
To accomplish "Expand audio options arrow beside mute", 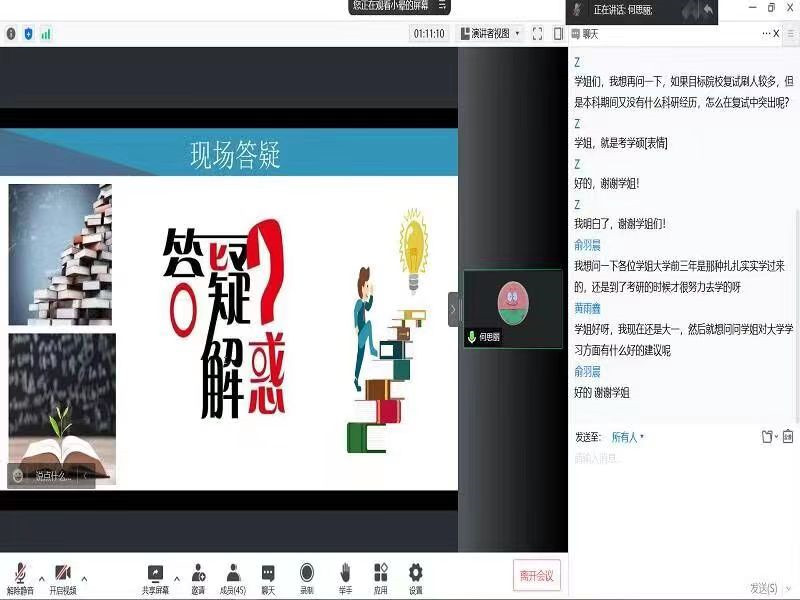I will (41, 578).
